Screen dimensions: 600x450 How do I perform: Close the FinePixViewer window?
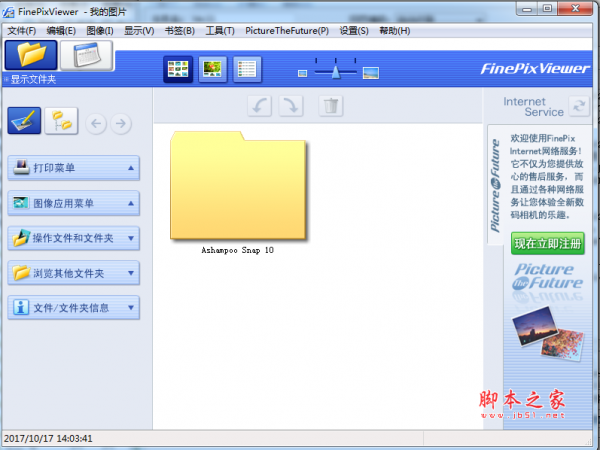(576, 8)
